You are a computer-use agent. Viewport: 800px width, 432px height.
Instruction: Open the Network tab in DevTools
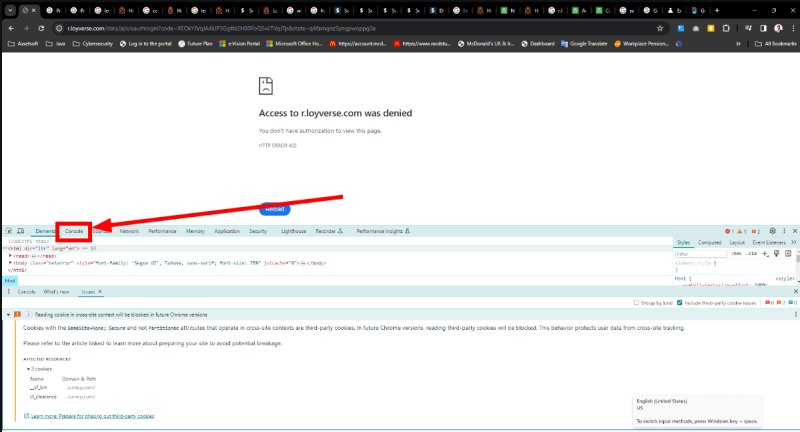coord(129,230)
